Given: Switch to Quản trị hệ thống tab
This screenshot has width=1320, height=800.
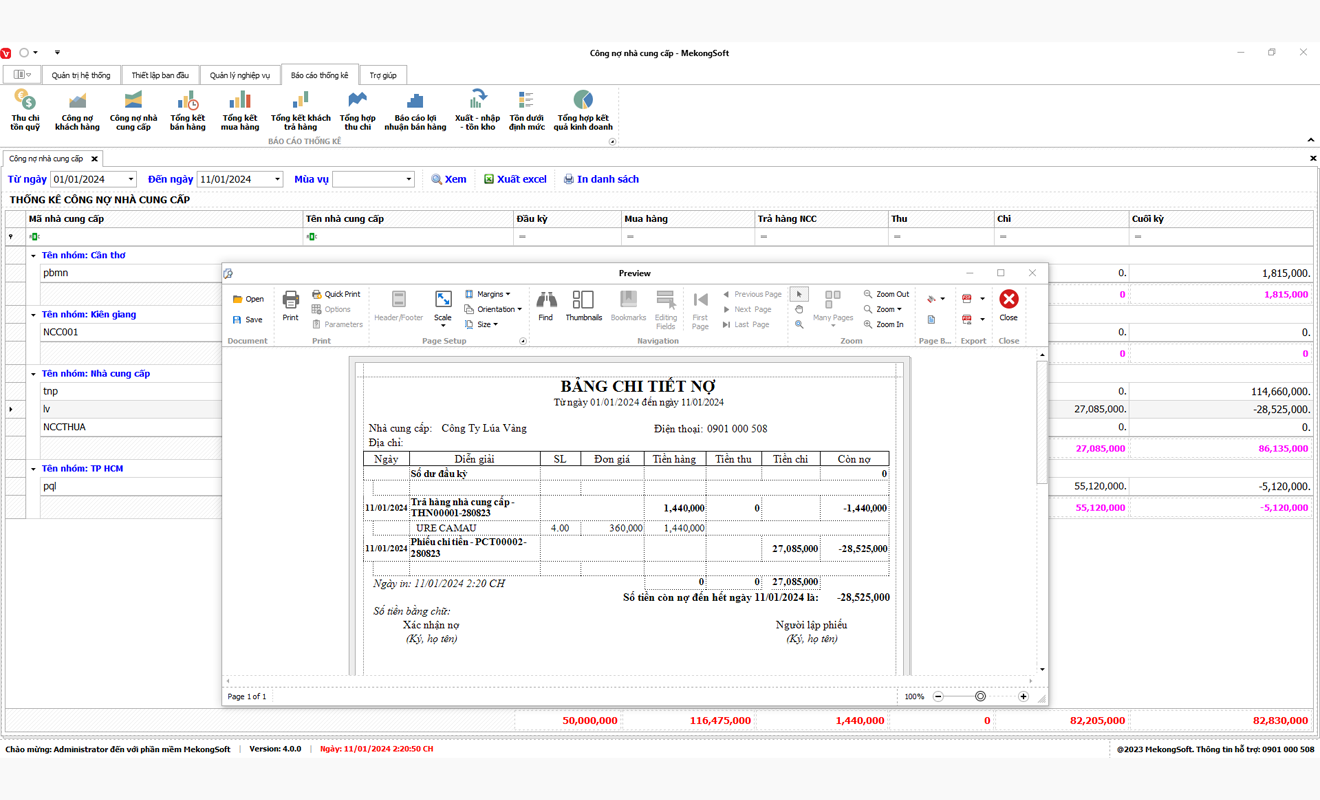Looking at the screenshot, I should point(81,75).
